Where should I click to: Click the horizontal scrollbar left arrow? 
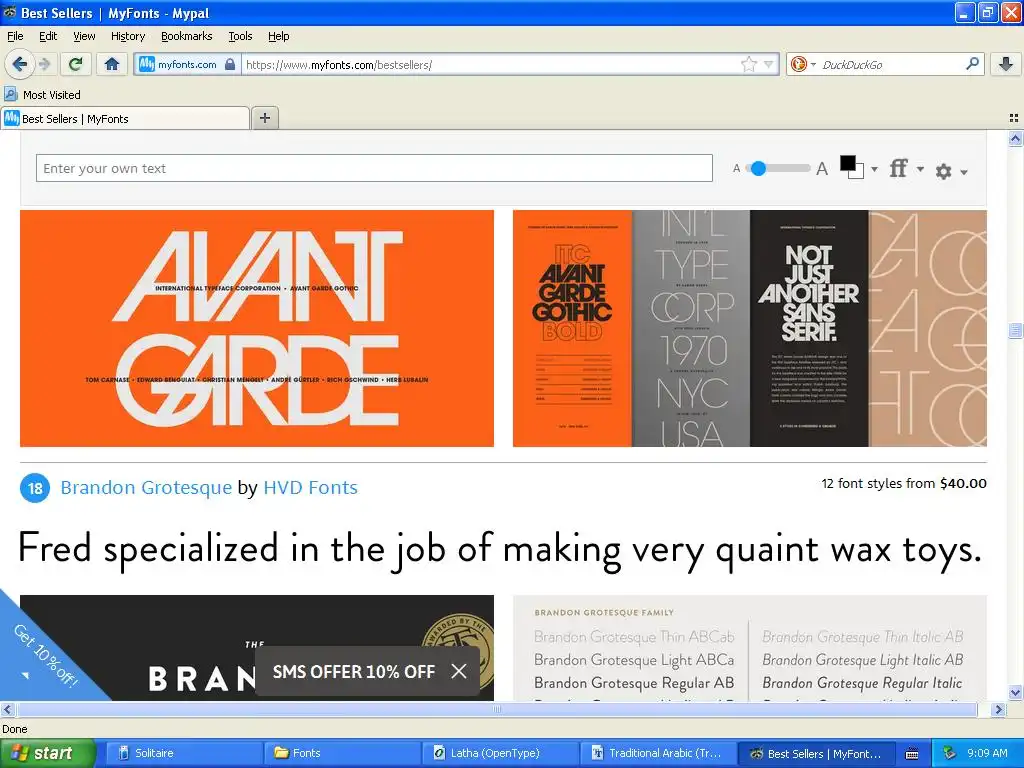pos(7,709)
